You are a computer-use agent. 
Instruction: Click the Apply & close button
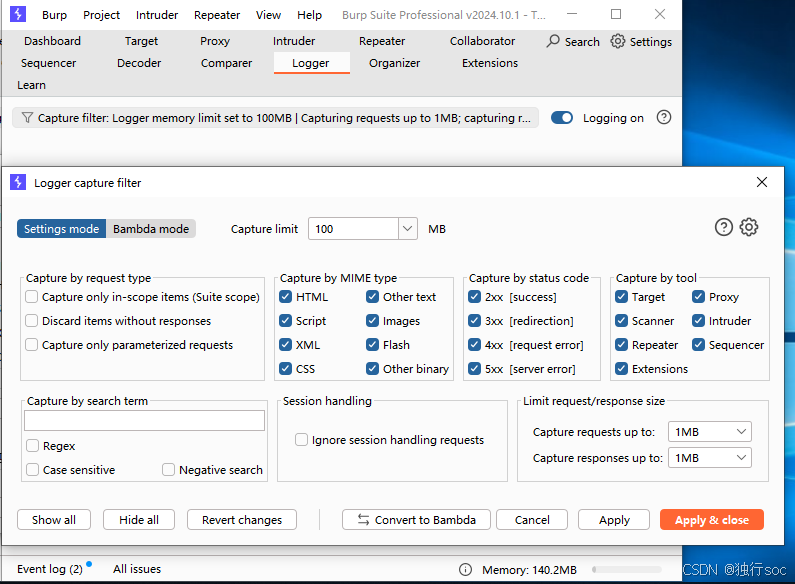712,520
